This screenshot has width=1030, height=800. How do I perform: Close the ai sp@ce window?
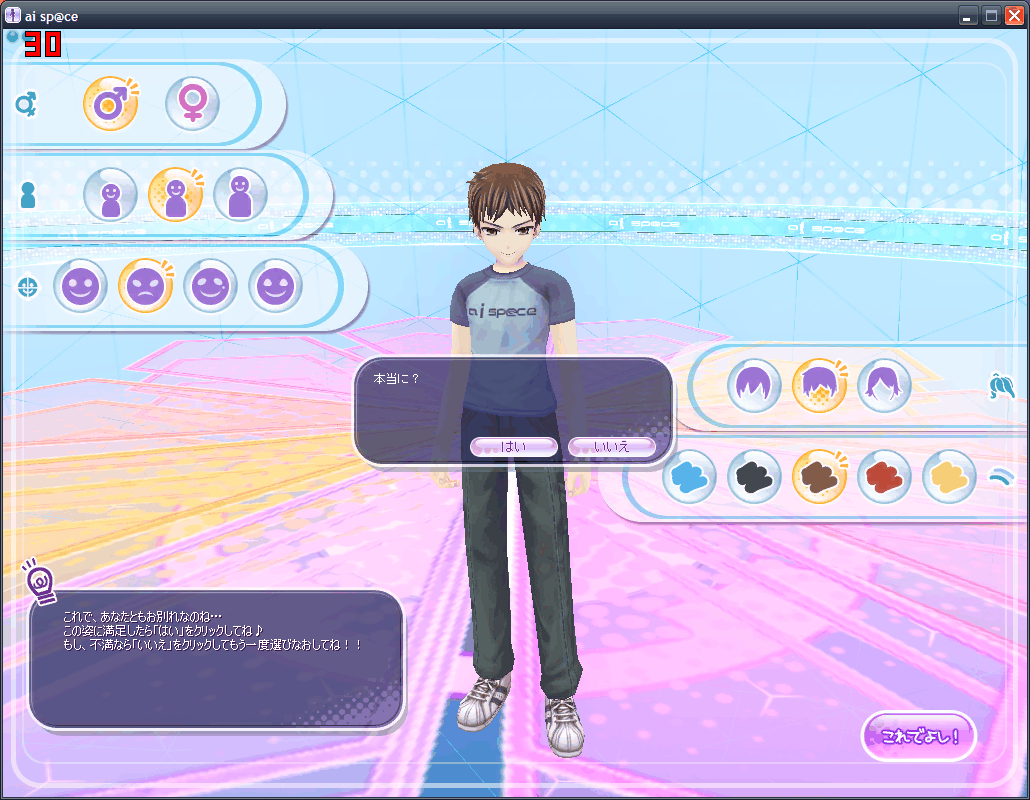1015,16
